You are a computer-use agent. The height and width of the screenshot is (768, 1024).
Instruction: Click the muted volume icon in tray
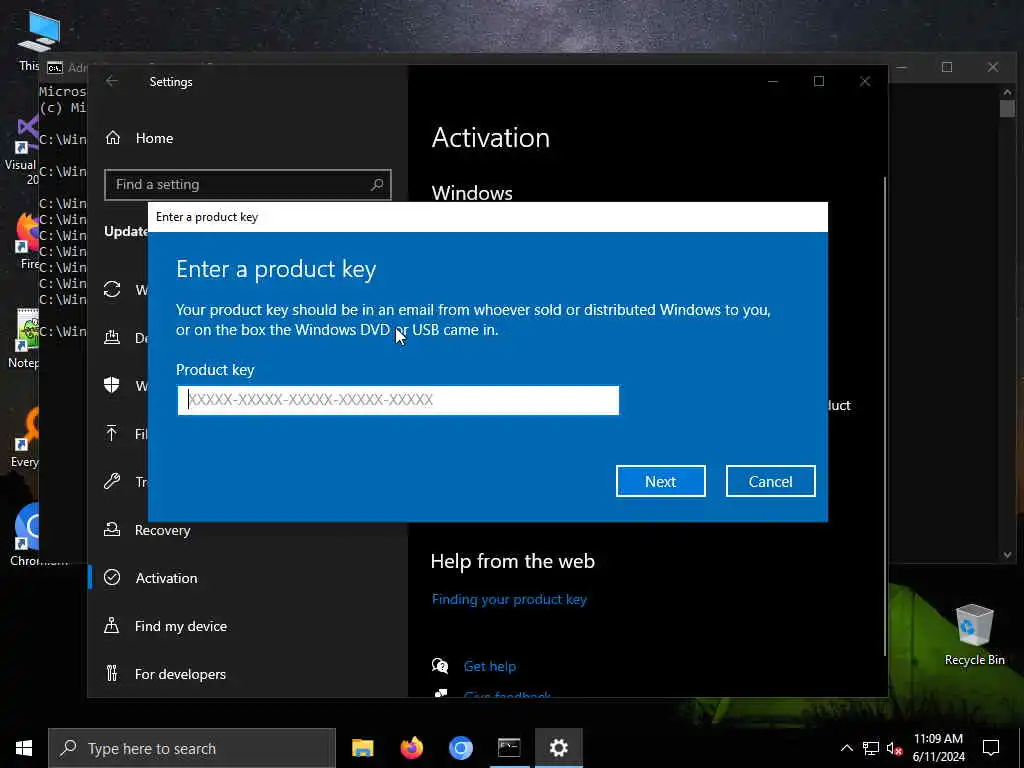coord(895,748)
